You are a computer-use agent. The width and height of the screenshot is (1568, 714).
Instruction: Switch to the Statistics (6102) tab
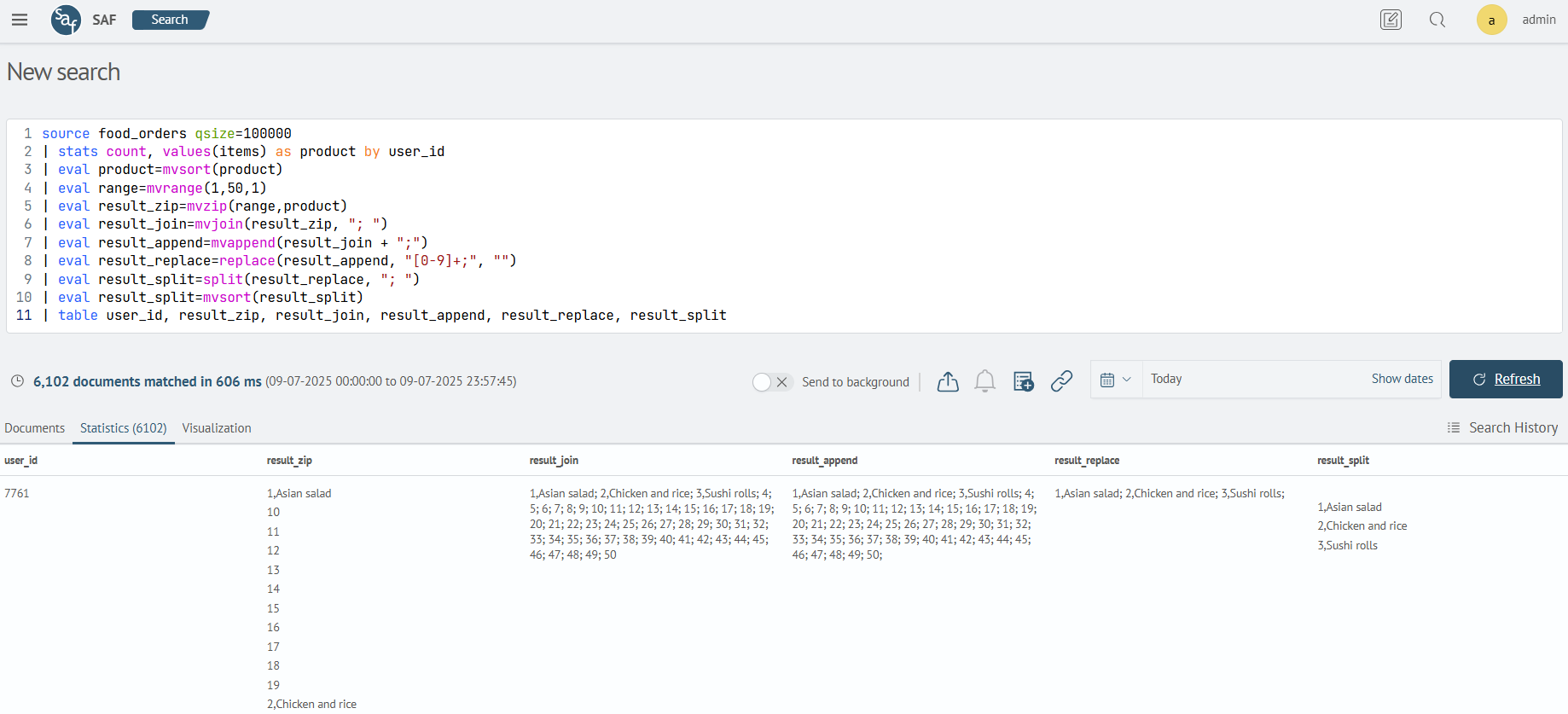pyautogui.click(x=124, y=428)
